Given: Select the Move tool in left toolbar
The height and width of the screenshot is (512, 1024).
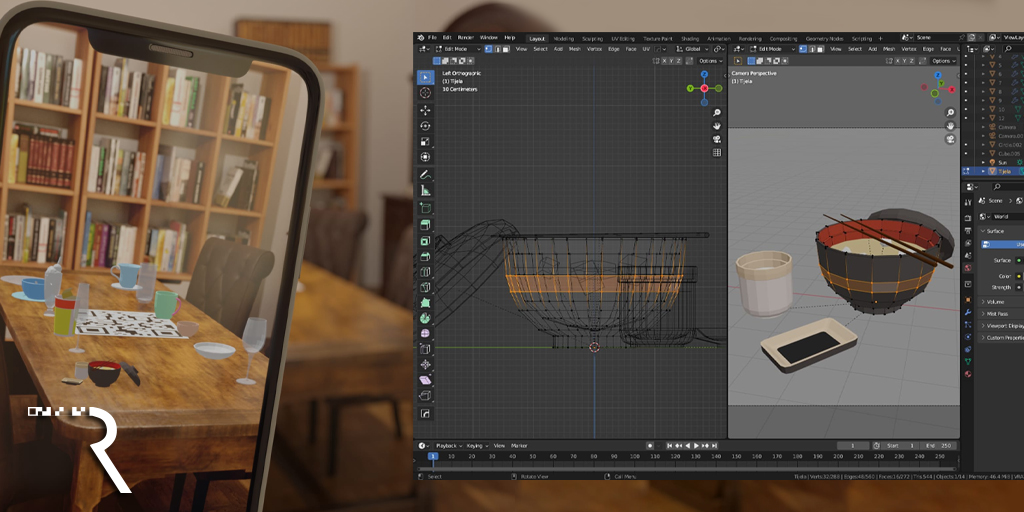Looking at the screenshot, I should tap(425, 110).
